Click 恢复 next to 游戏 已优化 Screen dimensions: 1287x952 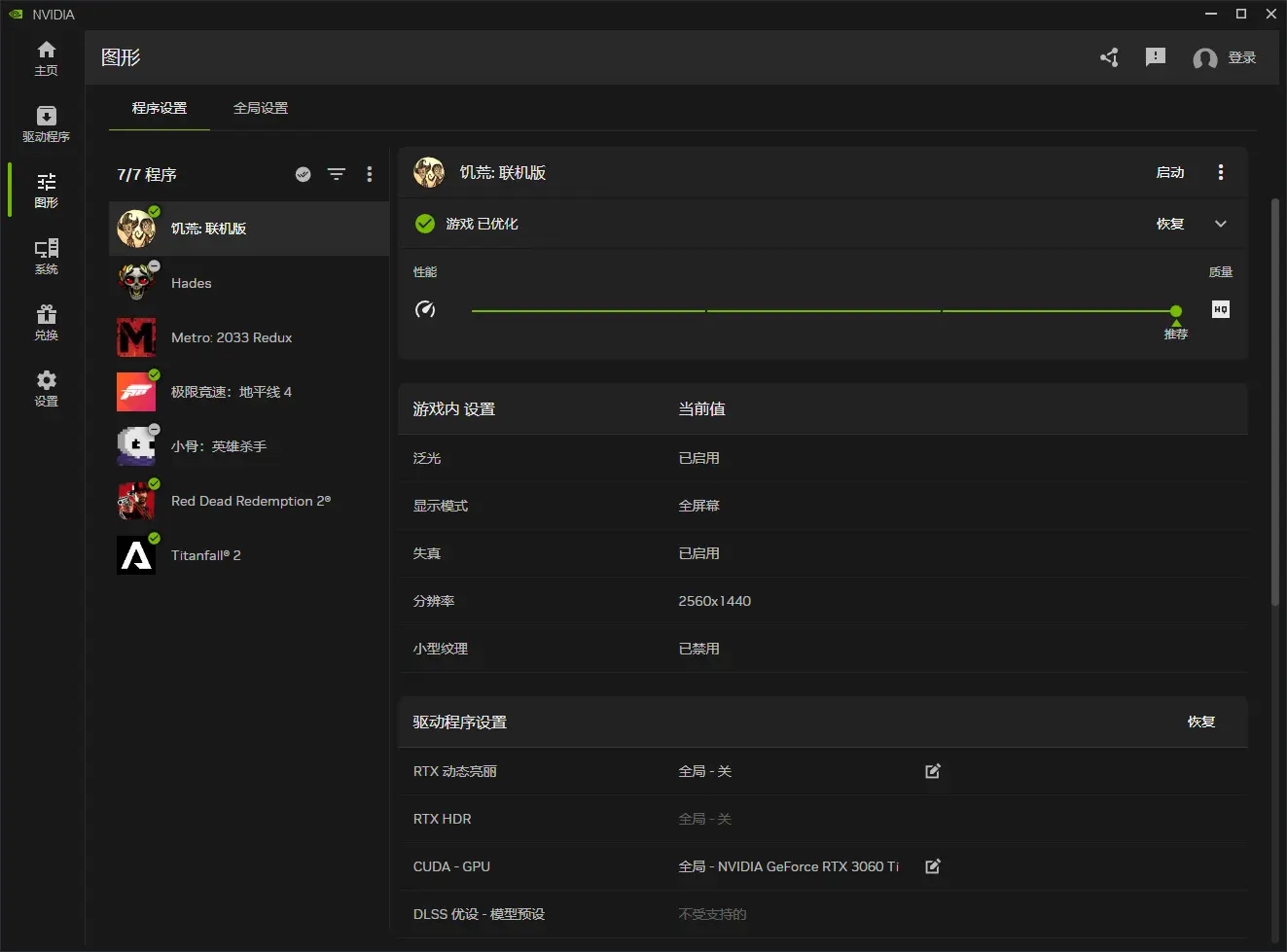point(1170,224)
